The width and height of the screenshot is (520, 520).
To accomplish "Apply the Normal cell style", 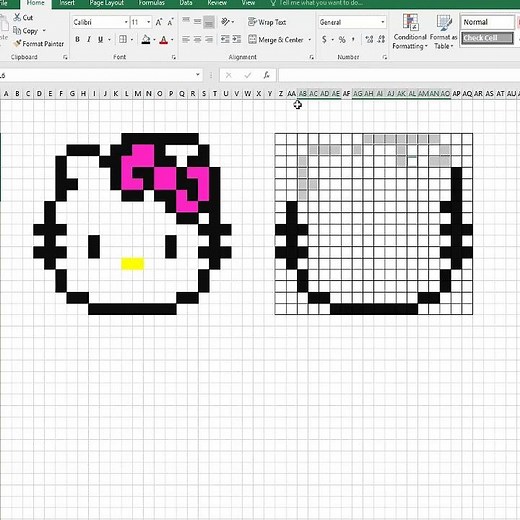I will pos(487,22).
